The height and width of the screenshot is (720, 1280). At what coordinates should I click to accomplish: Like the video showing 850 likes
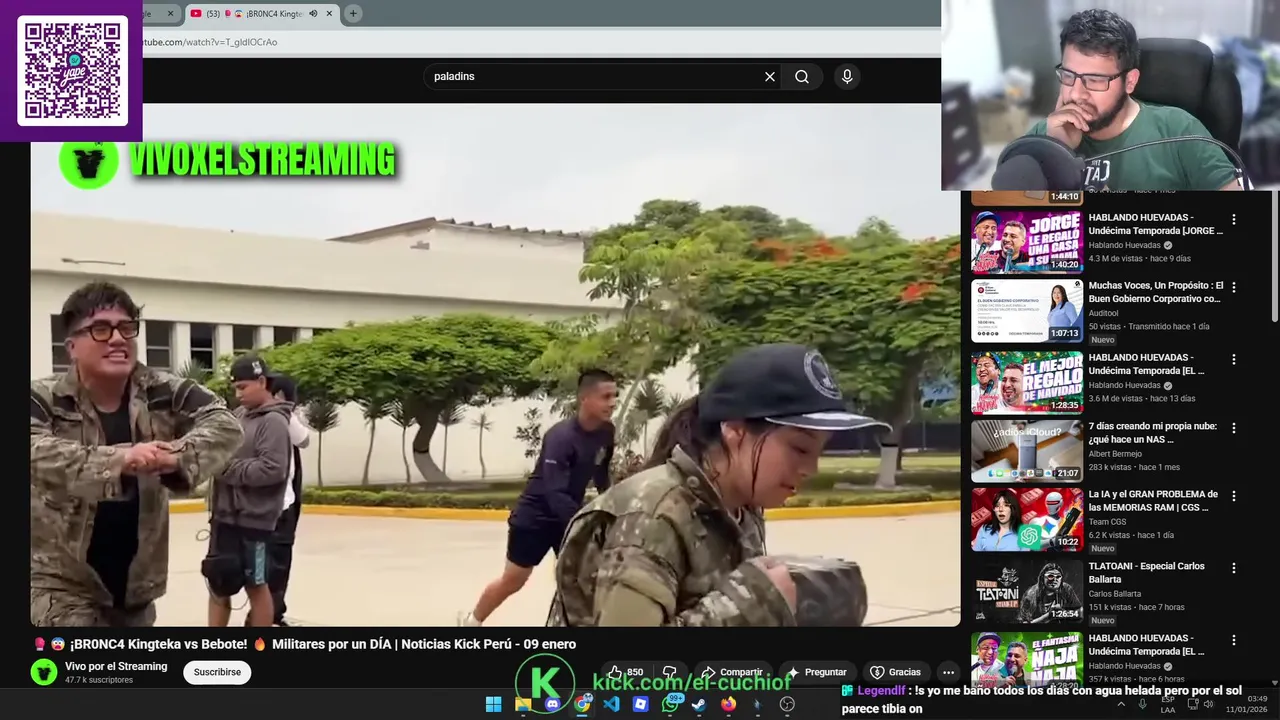tap(626, 672)
